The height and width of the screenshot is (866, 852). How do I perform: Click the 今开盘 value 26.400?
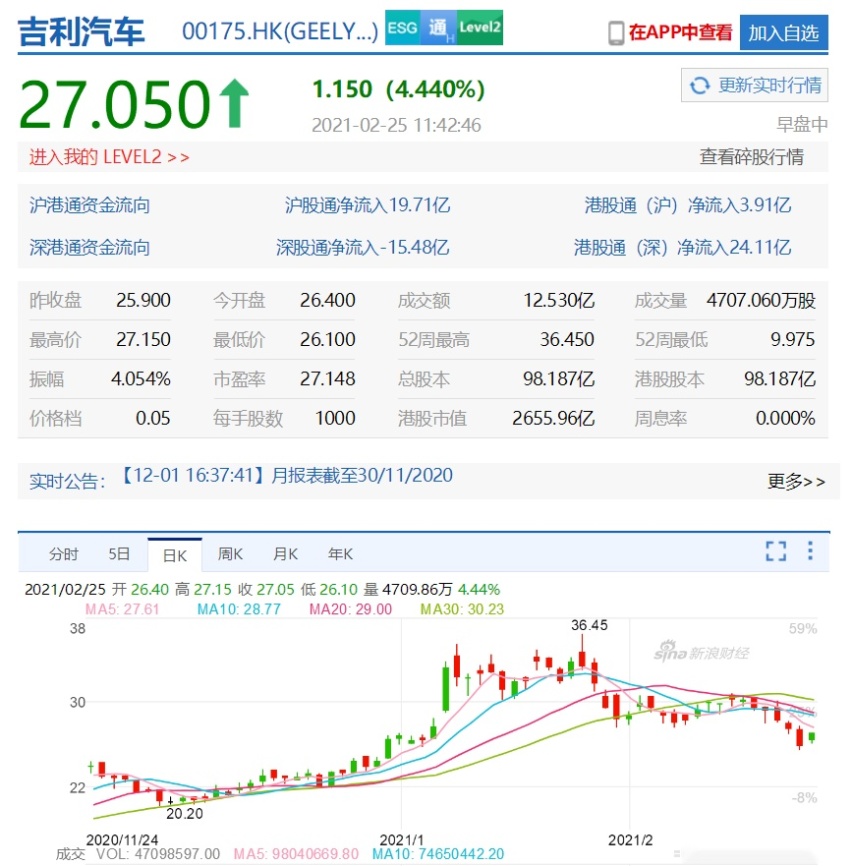click(327, 300)
